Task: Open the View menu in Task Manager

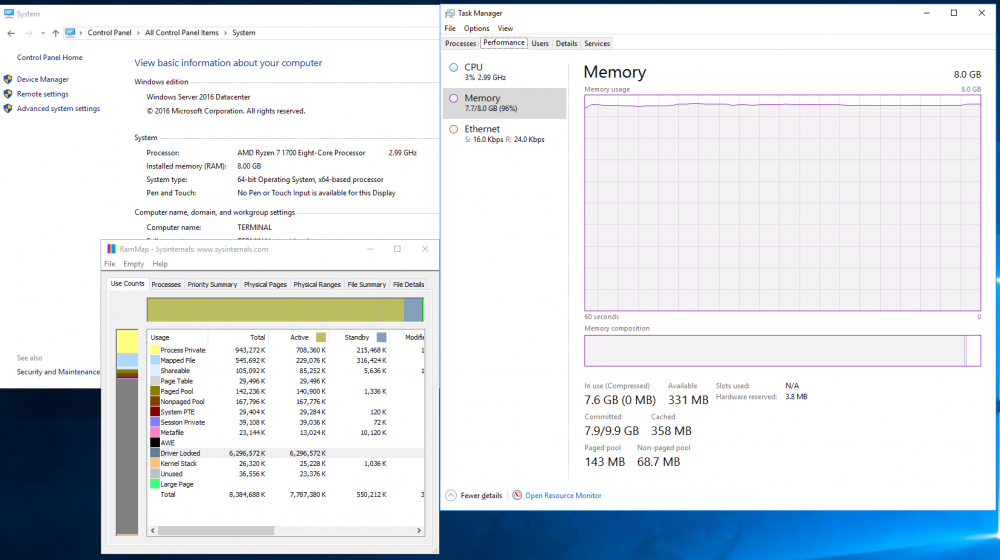Action: tap(505, 29)
